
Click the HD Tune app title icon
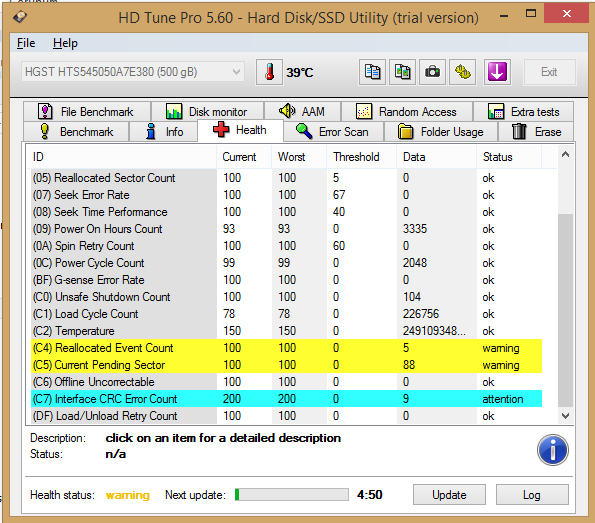pyautogui.click(x=20, y=17)
